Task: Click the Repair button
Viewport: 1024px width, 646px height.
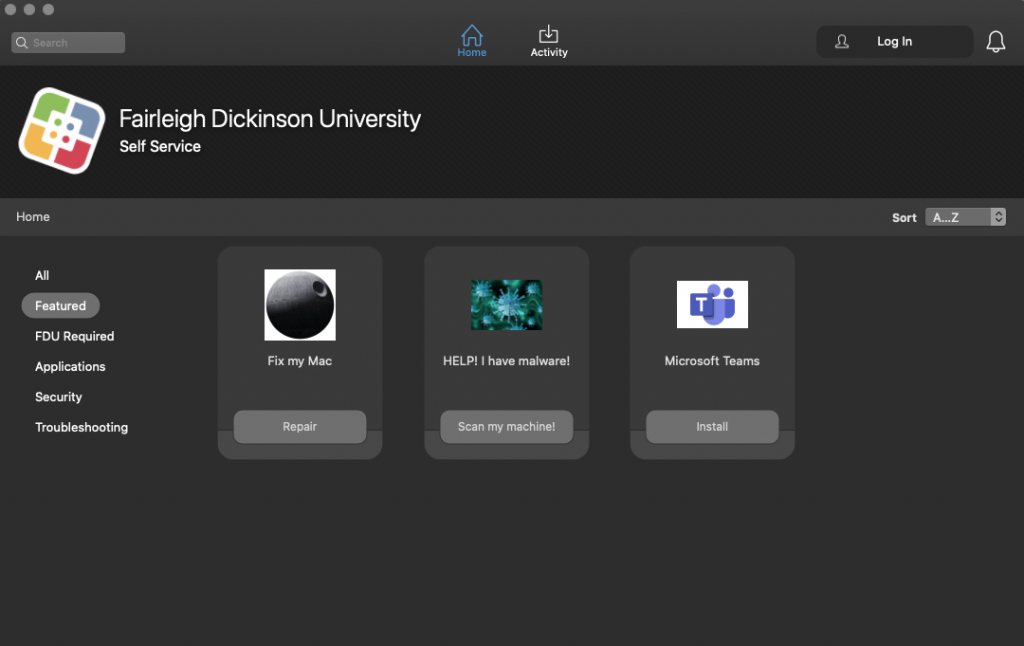Action: [x=300, y=427]
